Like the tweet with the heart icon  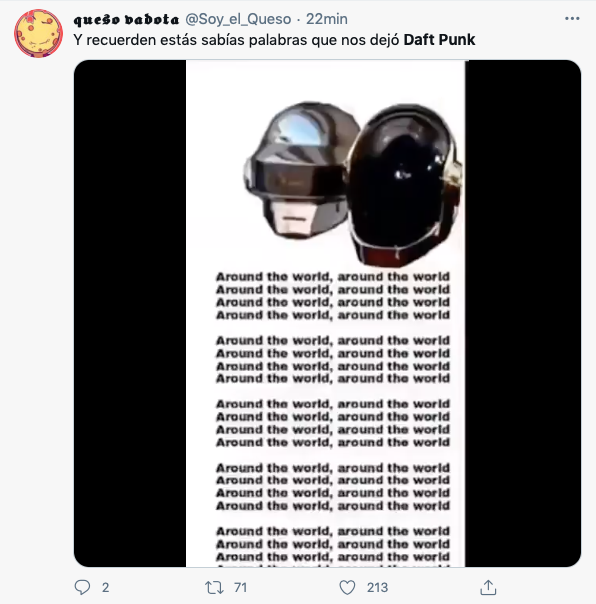pos(347,587)
